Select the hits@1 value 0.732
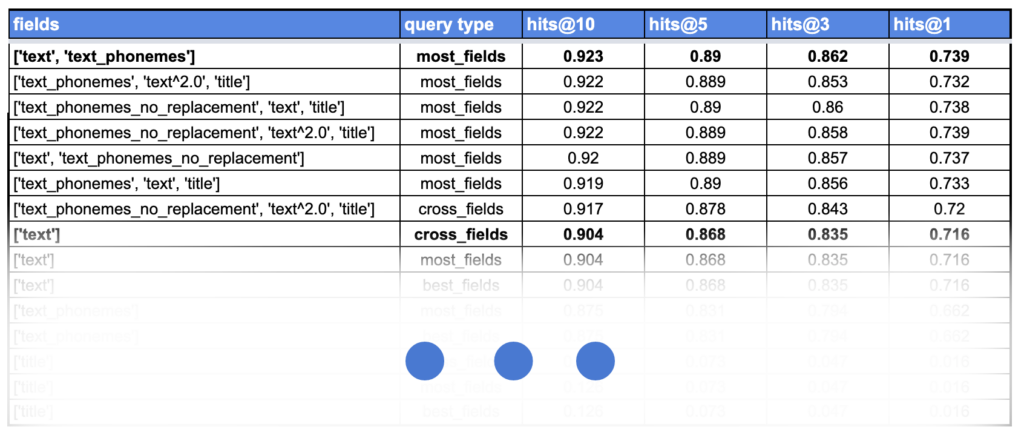This screenshot has width=1024, height=441. tap(948, 82)
